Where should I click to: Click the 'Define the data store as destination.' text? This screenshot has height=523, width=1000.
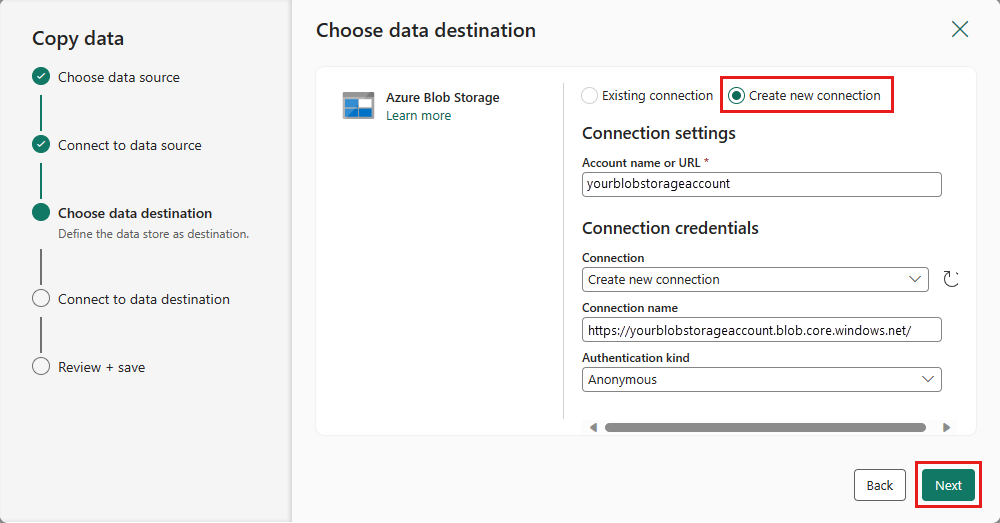[153, 234]
